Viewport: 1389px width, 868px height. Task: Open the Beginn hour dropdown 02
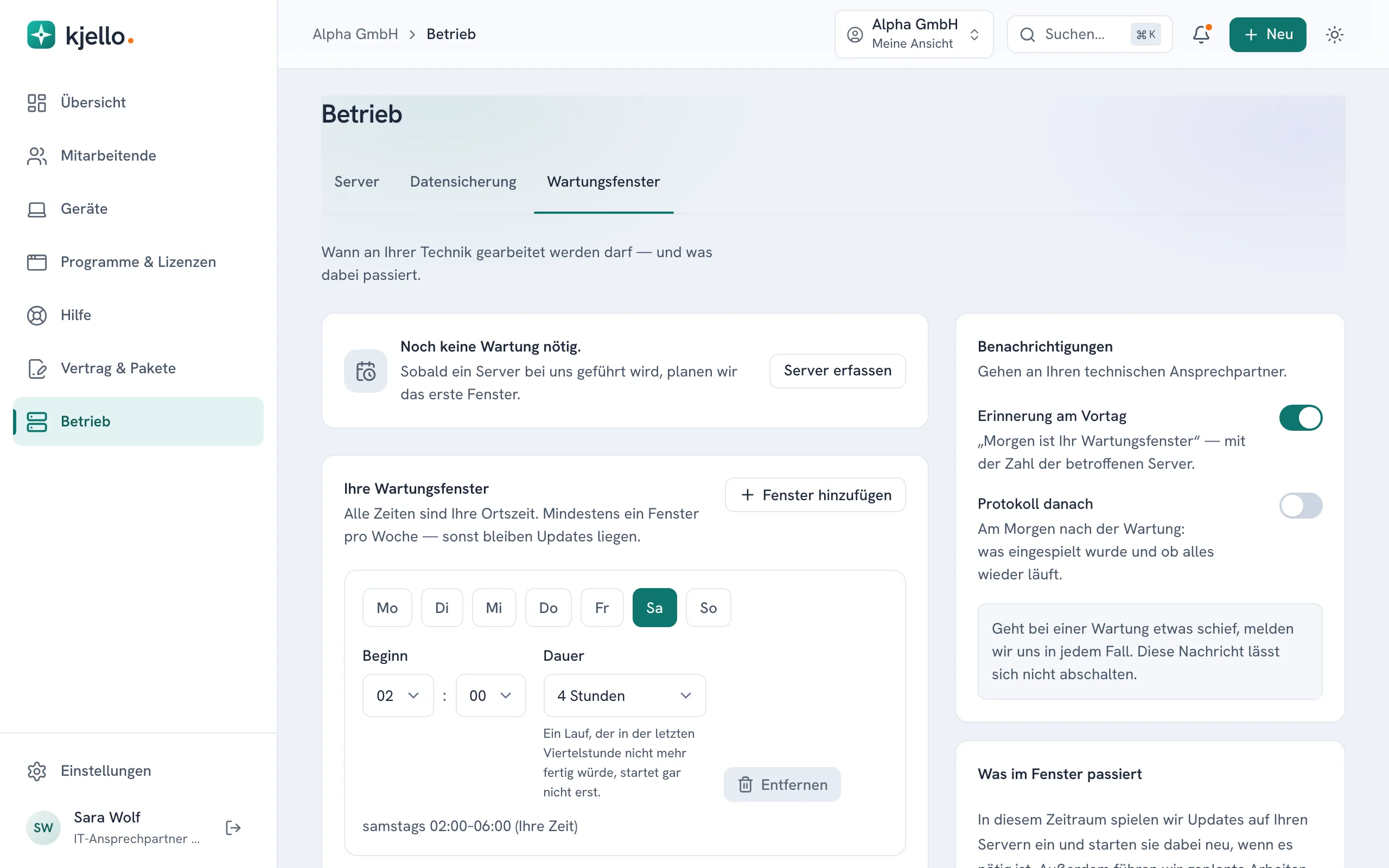point(398,695)
